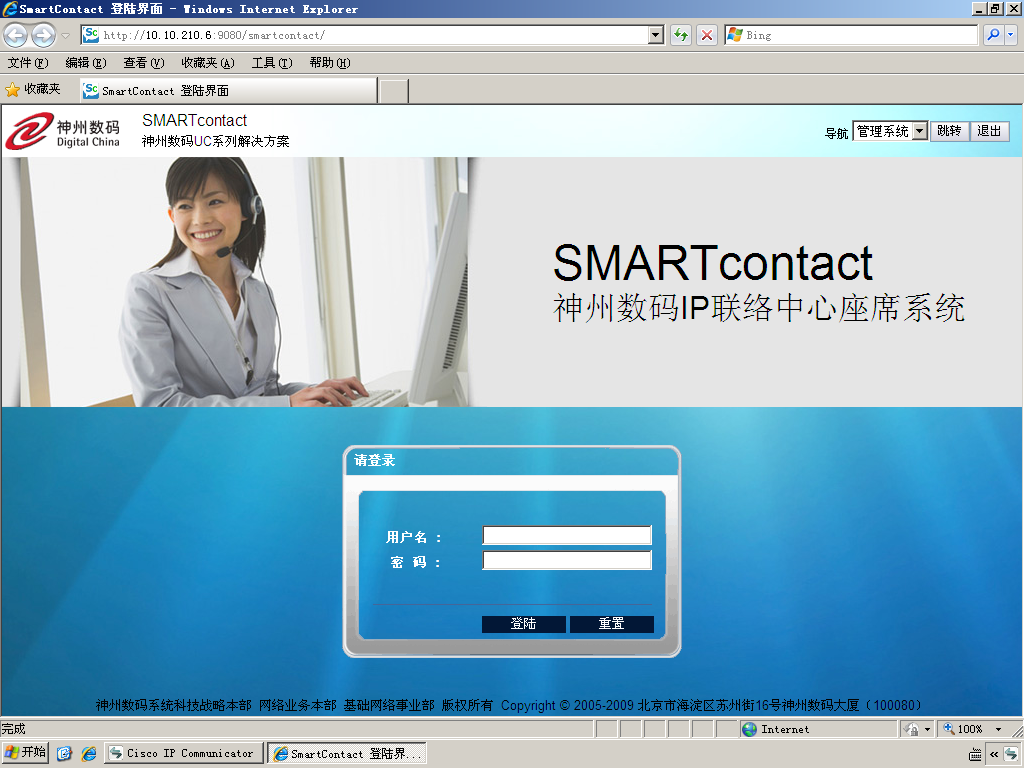The height and width of the screenshot is (768, 1024).
Task: Refresh the page with green arrows icon
Action: click(680, 35)
